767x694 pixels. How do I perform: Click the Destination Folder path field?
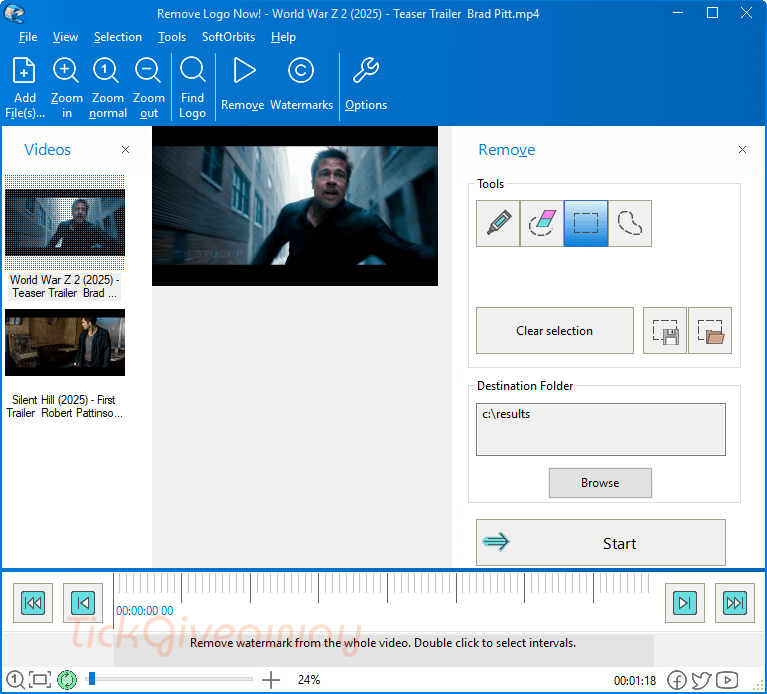pyautogui.click(x=601, y=429)
